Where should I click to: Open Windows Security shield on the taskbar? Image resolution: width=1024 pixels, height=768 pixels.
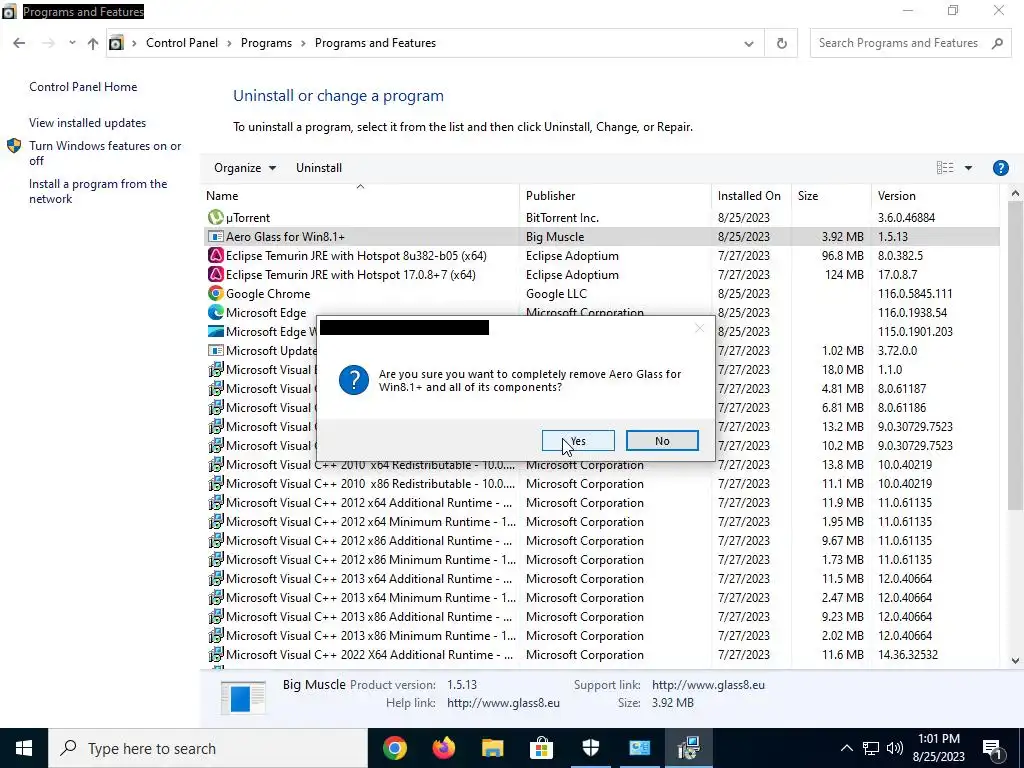pos(590,748)
